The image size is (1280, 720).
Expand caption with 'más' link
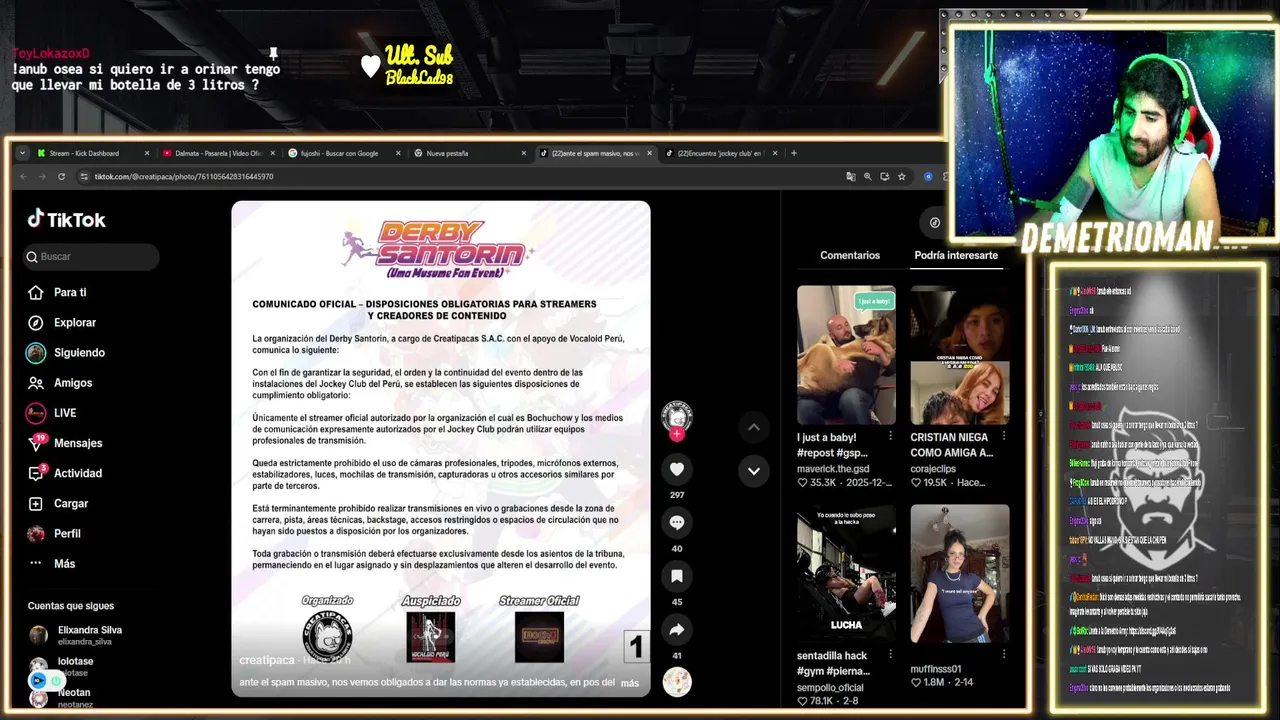point(629,683)
